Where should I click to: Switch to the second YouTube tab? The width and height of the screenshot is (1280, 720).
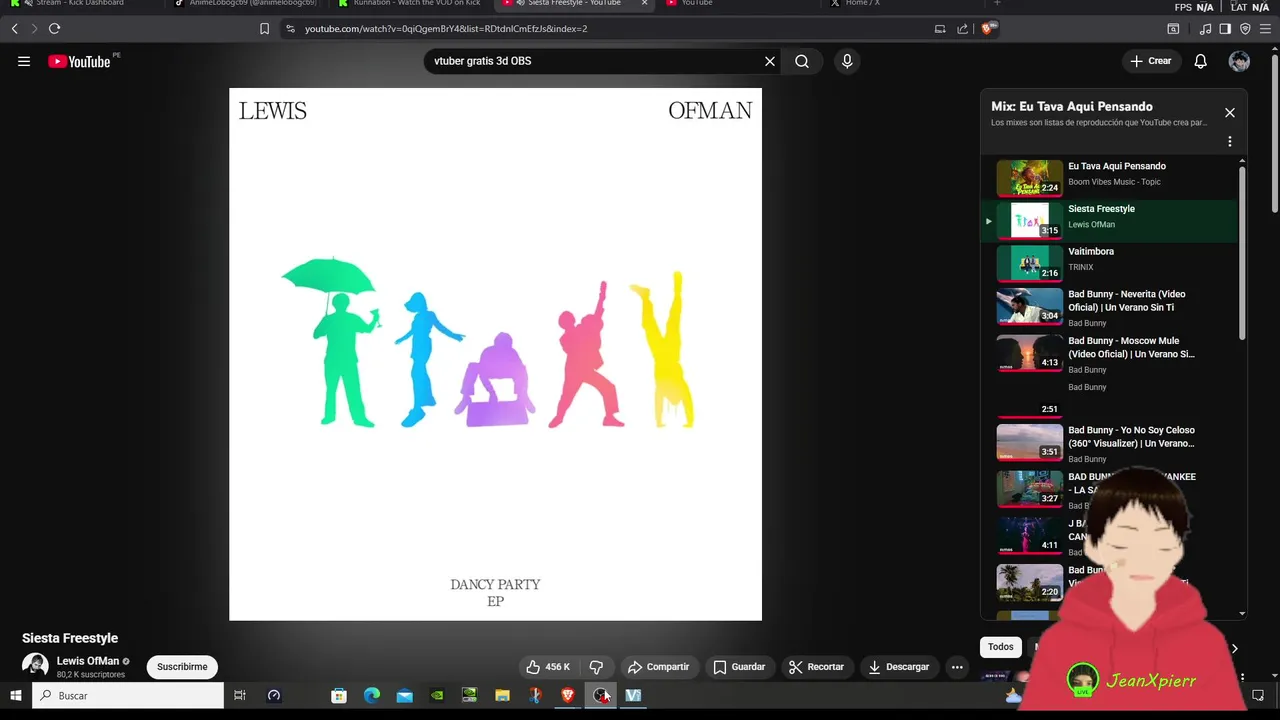click(738, 4)
